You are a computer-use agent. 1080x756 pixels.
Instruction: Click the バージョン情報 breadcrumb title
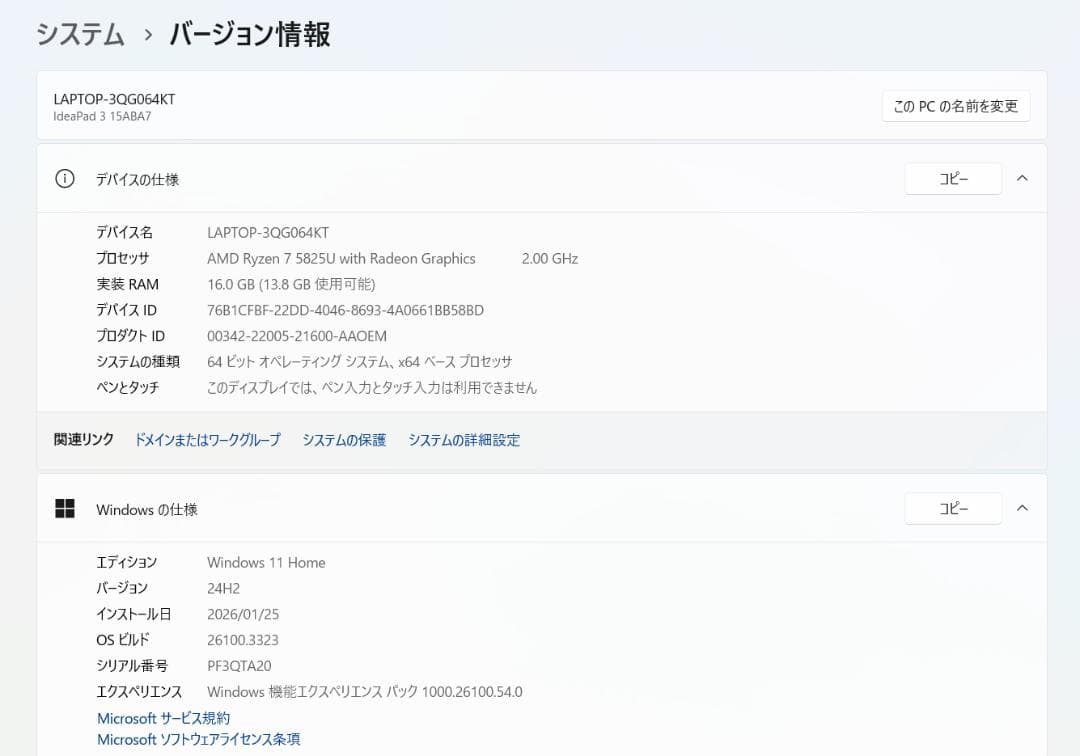tap(249, 34)
